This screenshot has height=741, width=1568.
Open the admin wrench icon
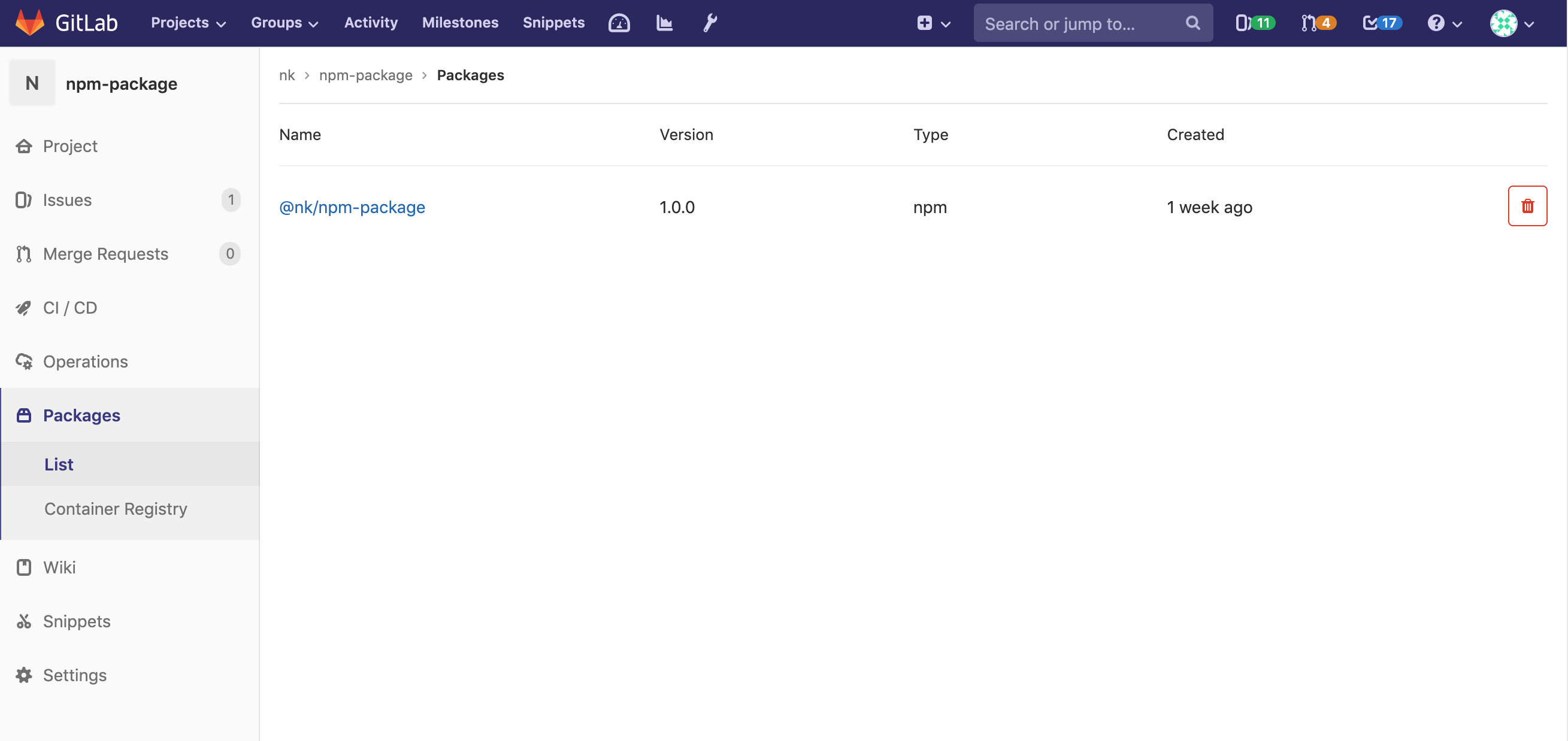coord(710,23)
